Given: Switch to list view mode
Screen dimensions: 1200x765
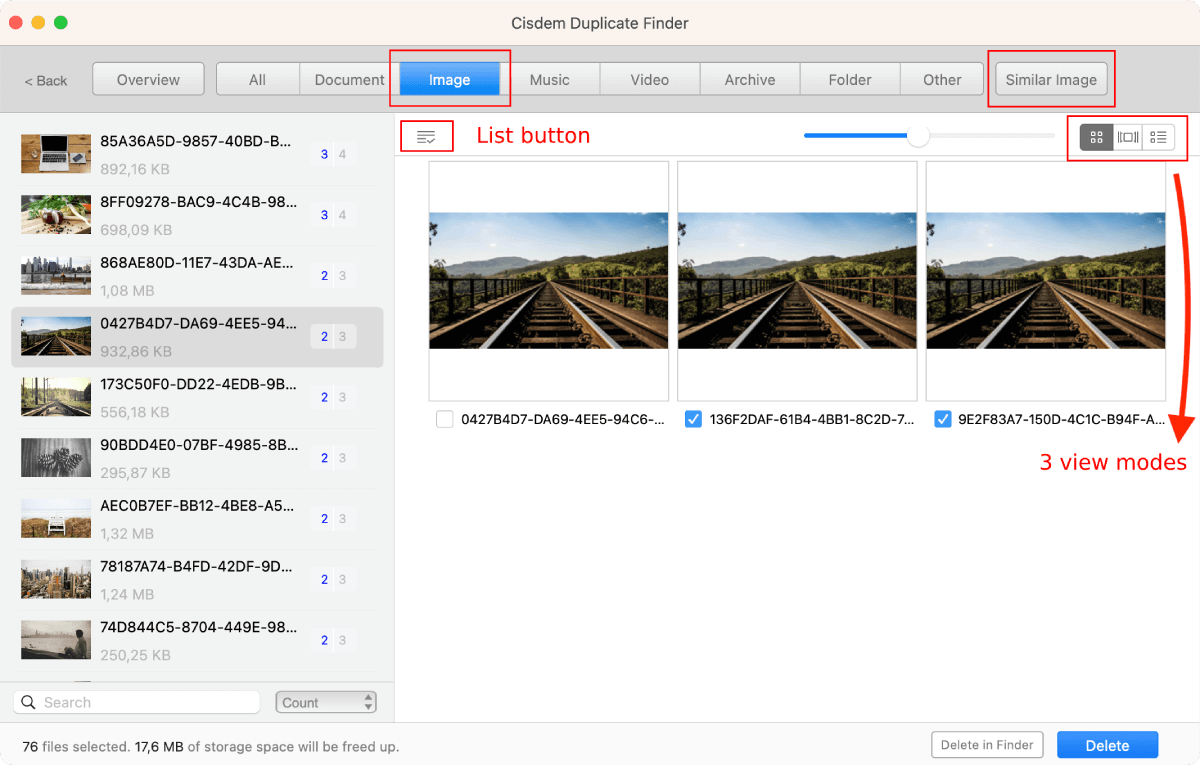Looking at the screenshot, I should click(1158, 137).
